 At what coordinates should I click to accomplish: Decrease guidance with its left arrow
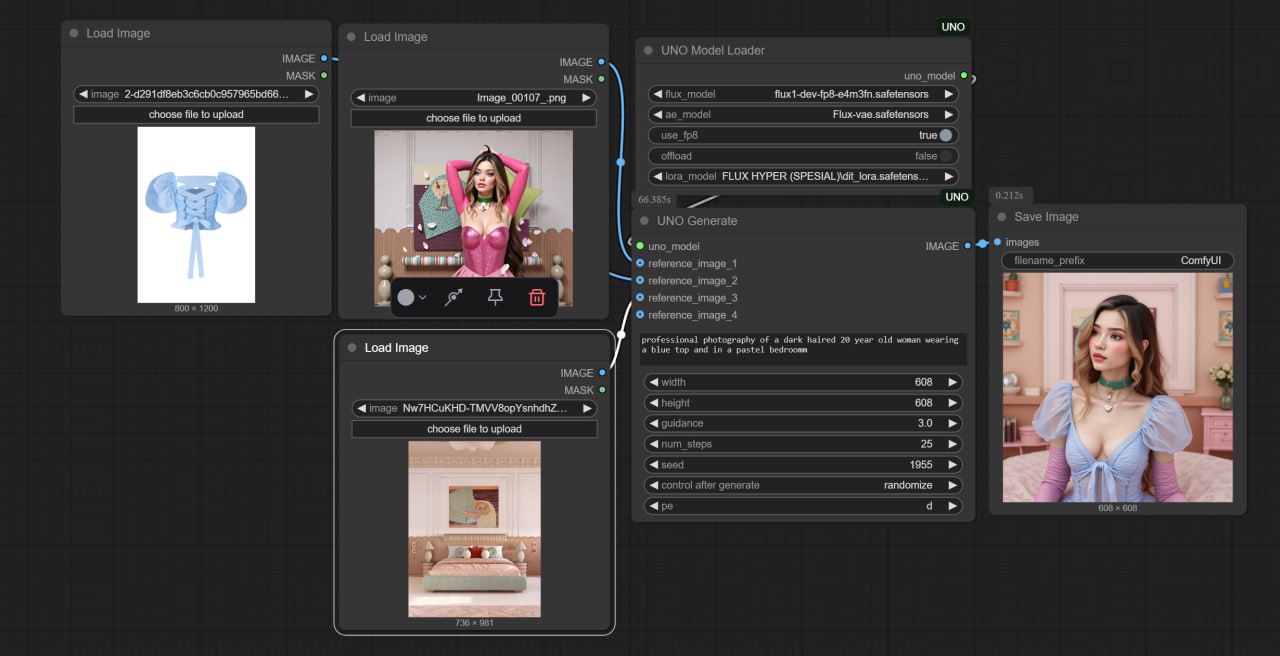(x=653, y=423)
